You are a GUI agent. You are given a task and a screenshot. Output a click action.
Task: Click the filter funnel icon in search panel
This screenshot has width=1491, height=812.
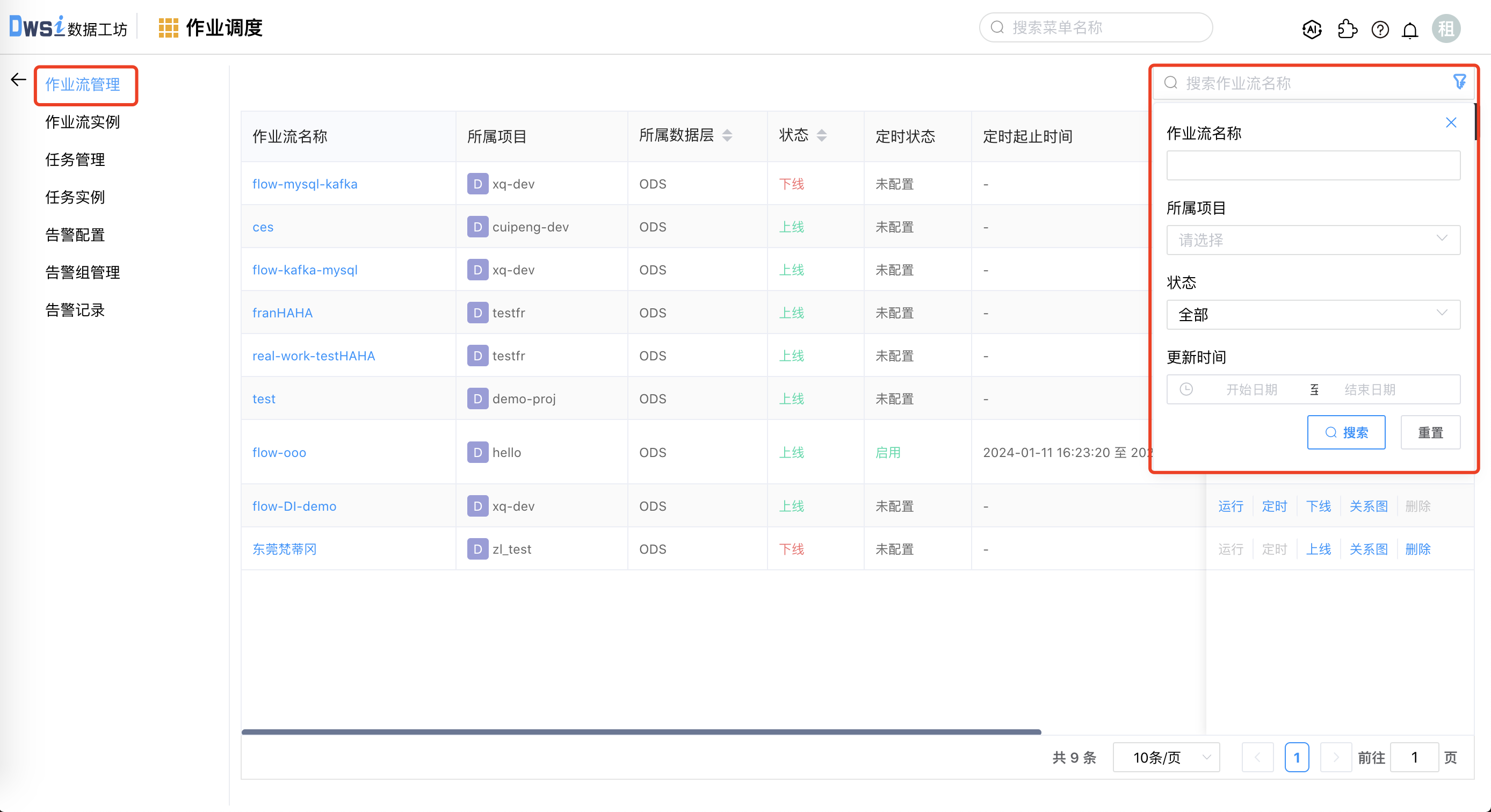(x=1460, y=82)
